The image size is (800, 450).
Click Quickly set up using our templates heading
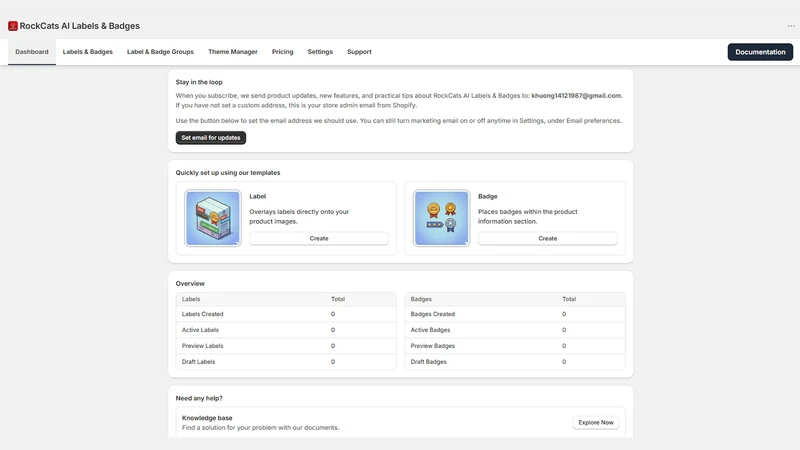tap(228, 173)
